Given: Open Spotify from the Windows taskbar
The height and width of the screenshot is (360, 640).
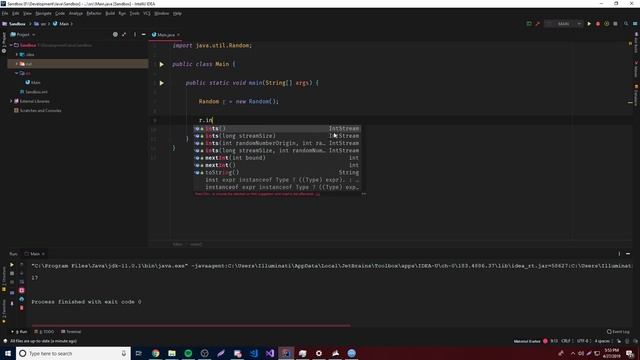Looking at the screenshot, I should 188,353.
